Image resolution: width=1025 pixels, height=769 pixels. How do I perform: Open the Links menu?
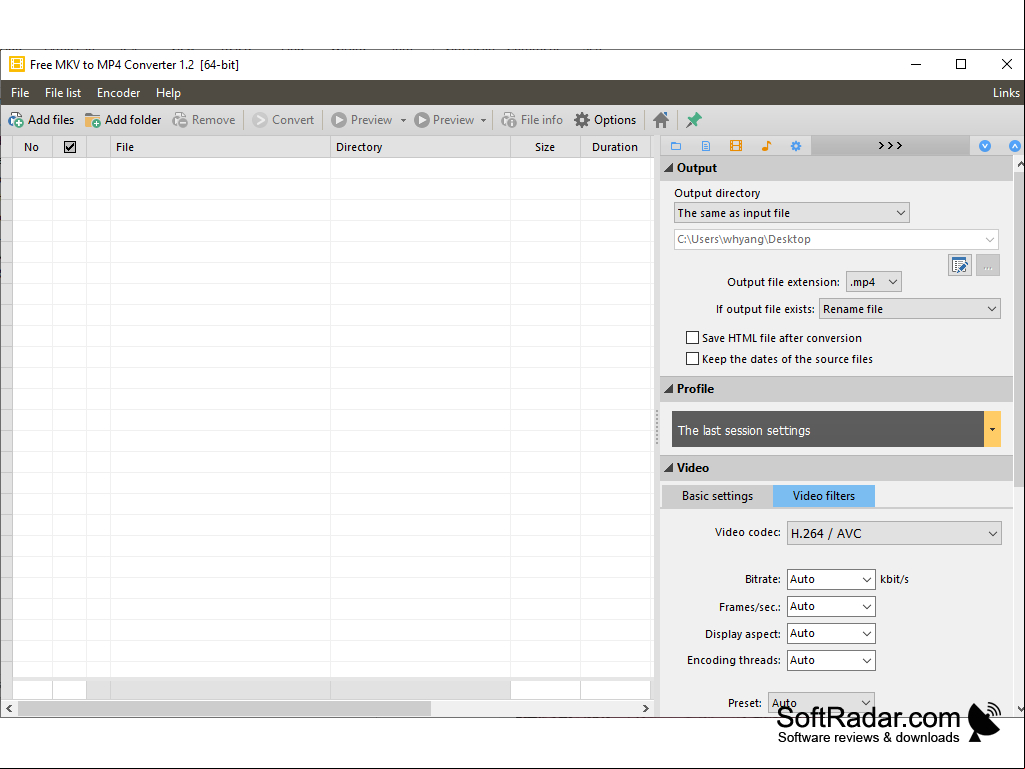point(1005,93)
